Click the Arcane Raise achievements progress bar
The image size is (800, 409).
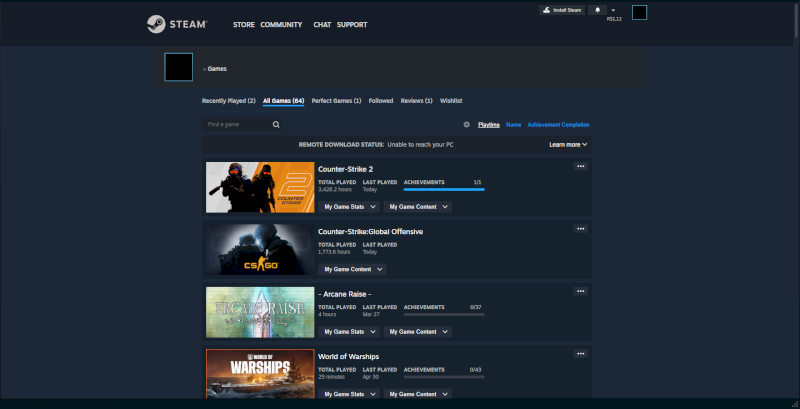[x=444, y=314]
